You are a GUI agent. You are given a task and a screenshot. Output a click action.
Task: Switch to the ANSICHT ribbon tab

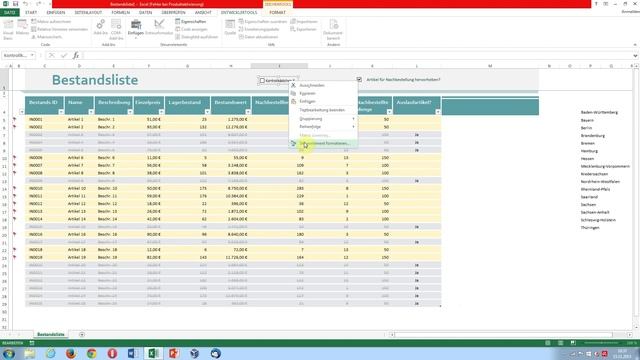pos(203,12)
